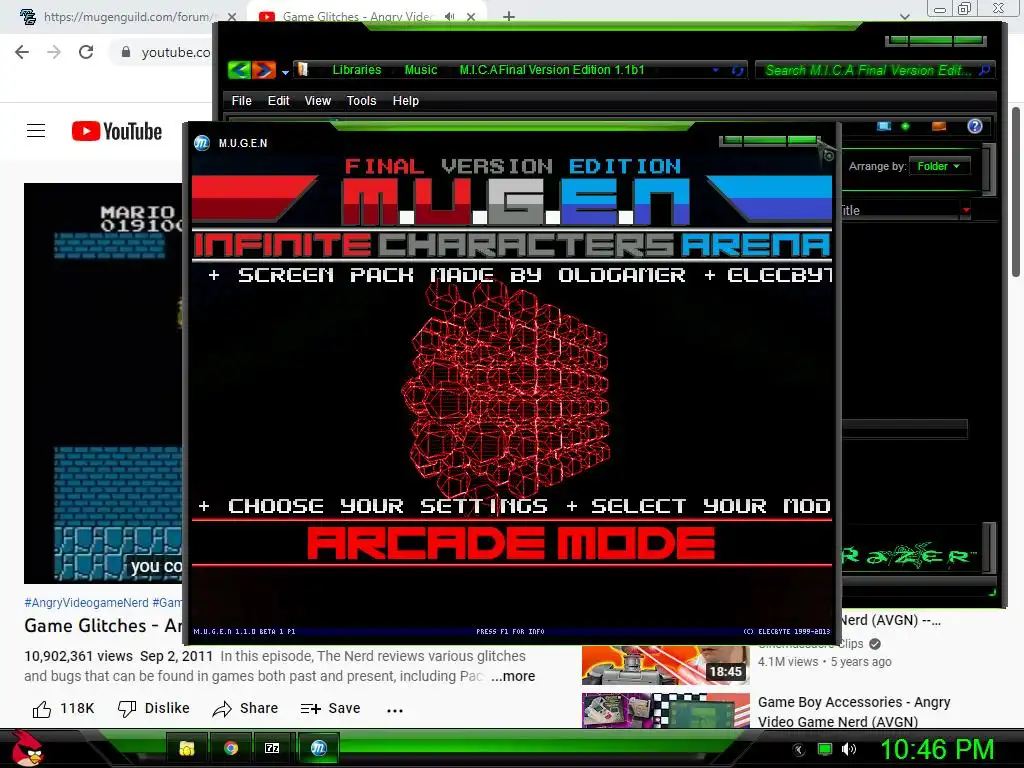Open the View menu in Explorer

click(317, 101)
